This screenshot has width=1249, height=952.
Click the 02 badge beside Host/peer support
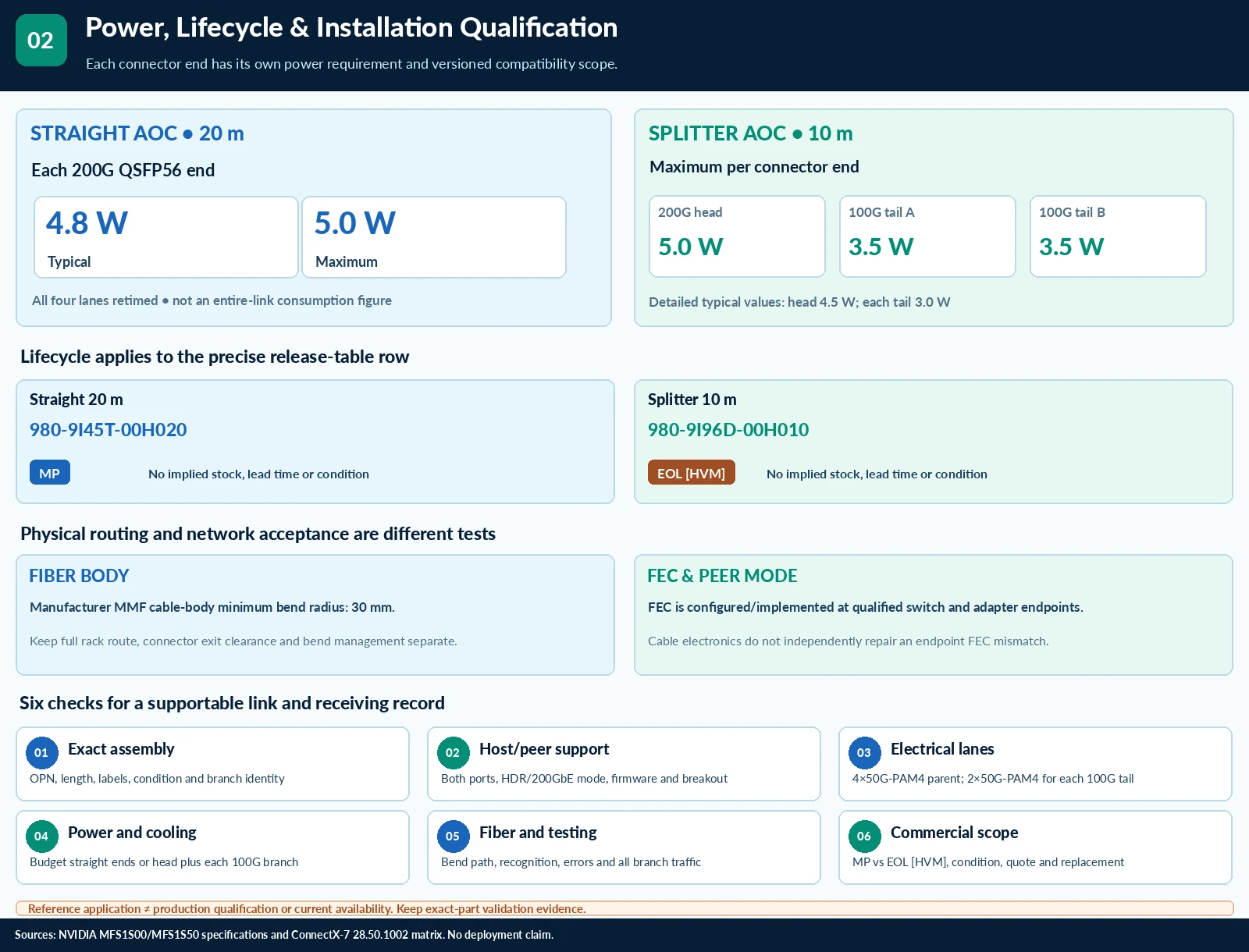pyautogui.click(x=453, y=753)
